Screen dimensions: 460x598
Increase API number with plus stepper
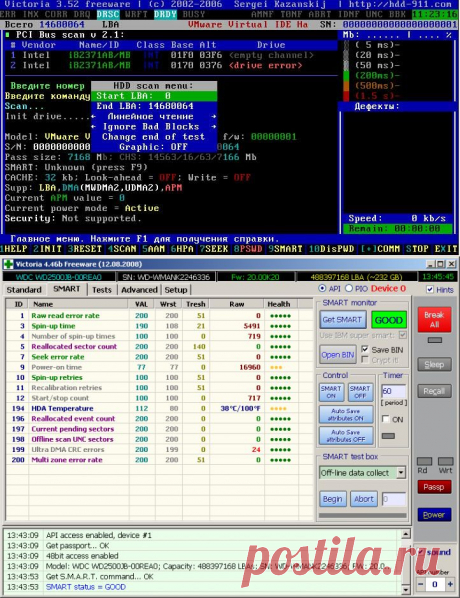tap(450, 584)
